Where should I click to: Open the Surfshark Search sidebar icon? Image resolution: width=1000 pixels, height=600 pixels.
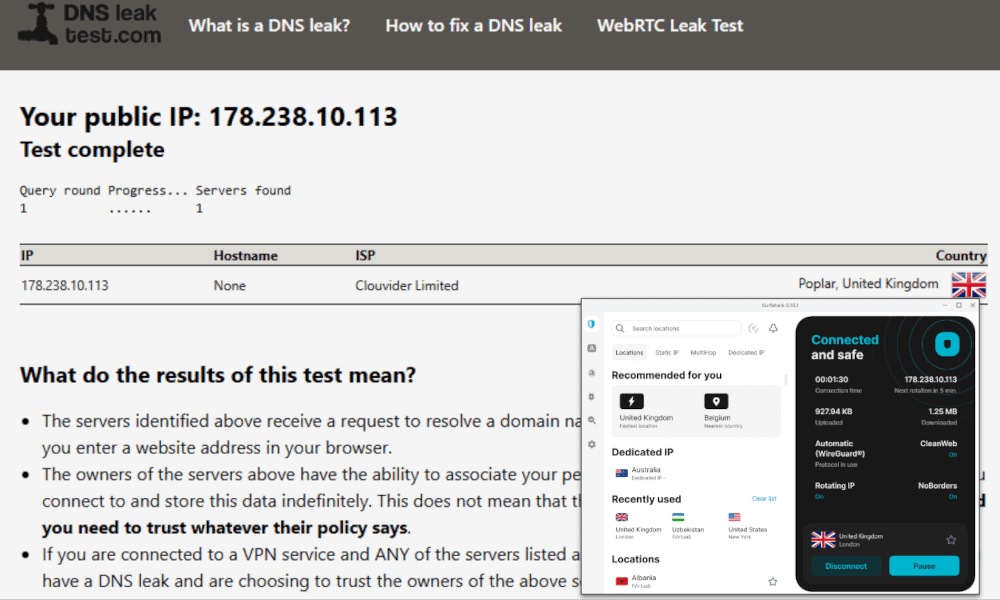coord(591,420)
